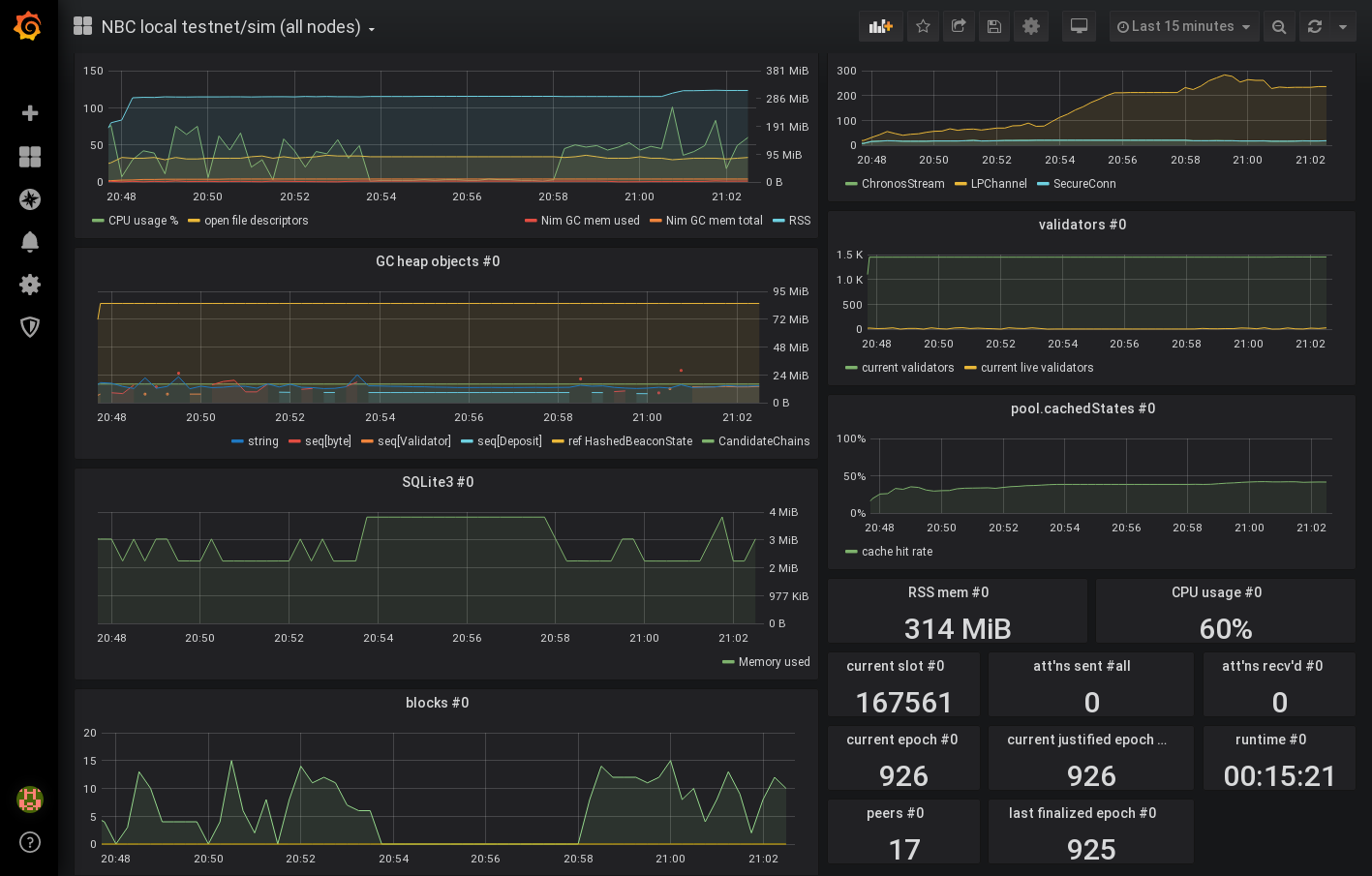Open the Configuration gear in sidebar
Viewport: 1372px width, 876px height.
coord(30,285)
